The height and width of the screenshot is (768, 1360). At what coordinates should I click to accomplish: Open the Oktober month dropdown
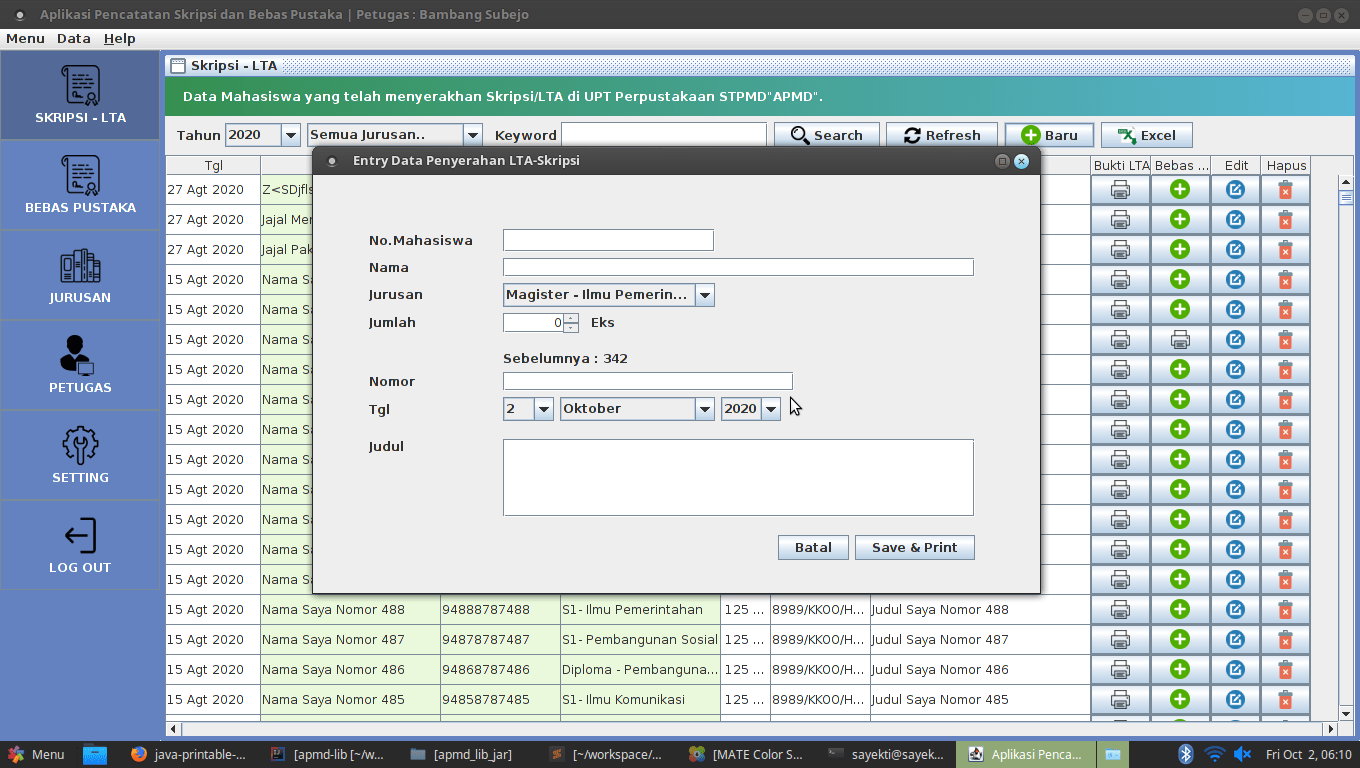(704, 409)
